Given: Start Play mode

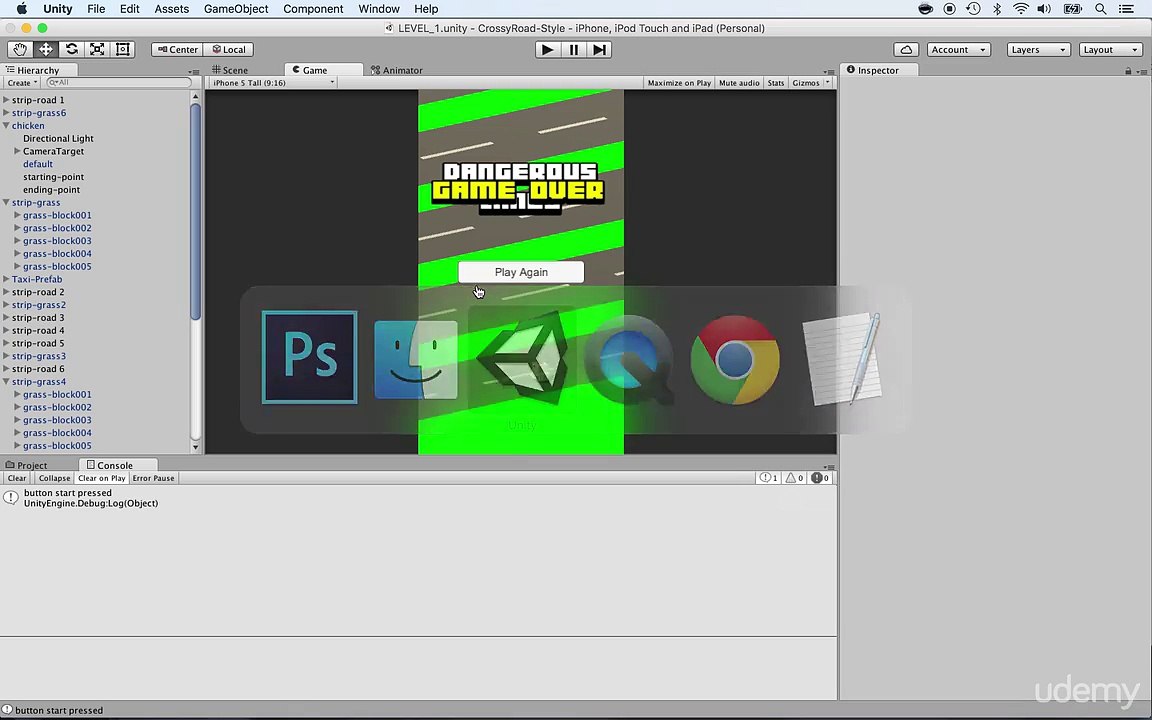Looking at the screenshot, I should [x=547, y=49].
